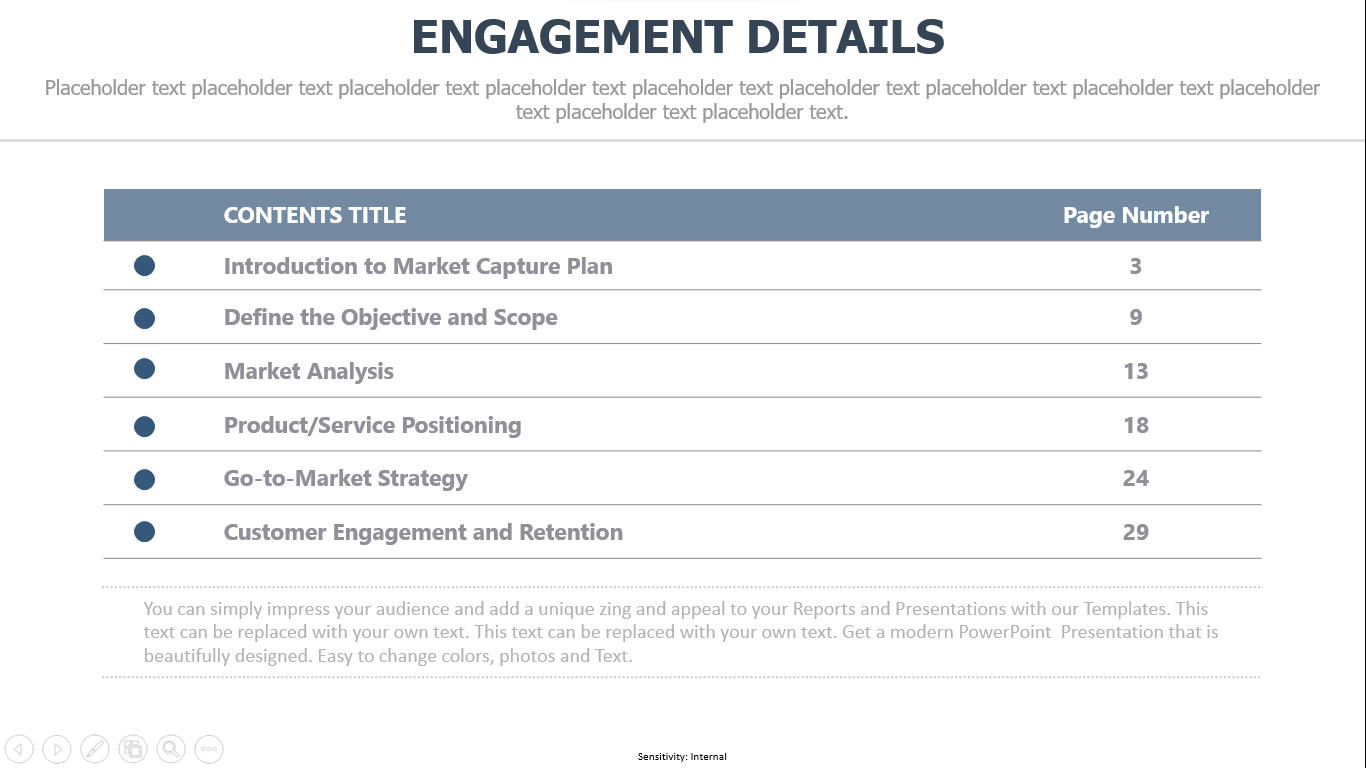This screenshot has width=1366, height=768.
Task: Advance to next slide arrow
Action: [57, 748]
